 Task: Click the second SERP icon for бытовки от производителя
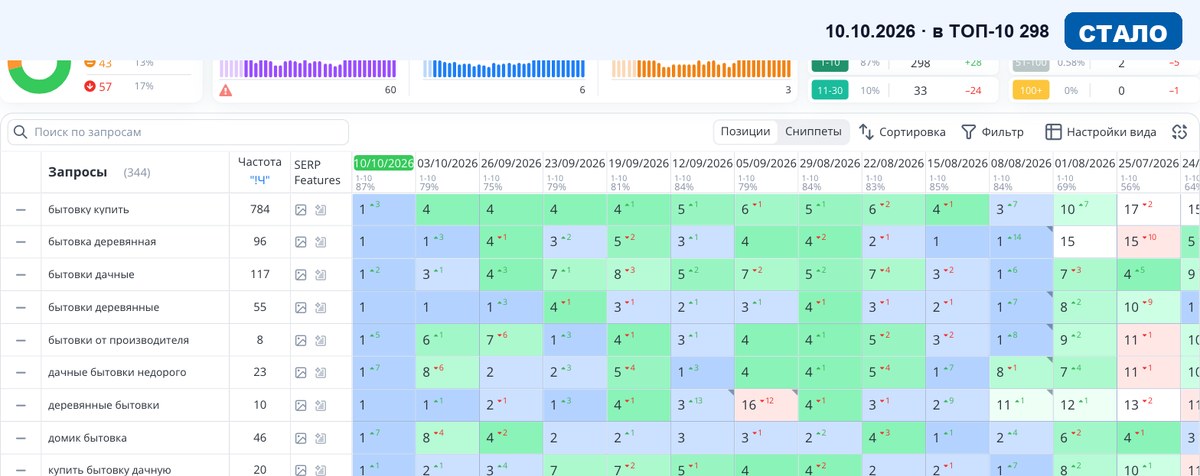point(321,340)
